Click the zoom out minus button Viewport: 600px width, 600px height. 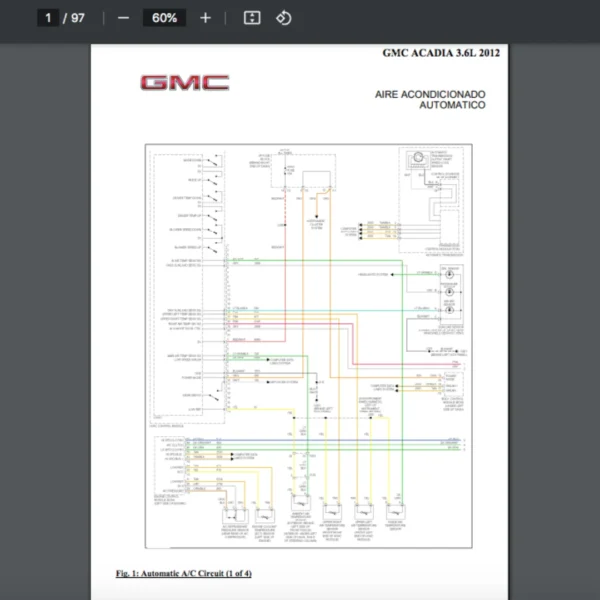point(123,18)
